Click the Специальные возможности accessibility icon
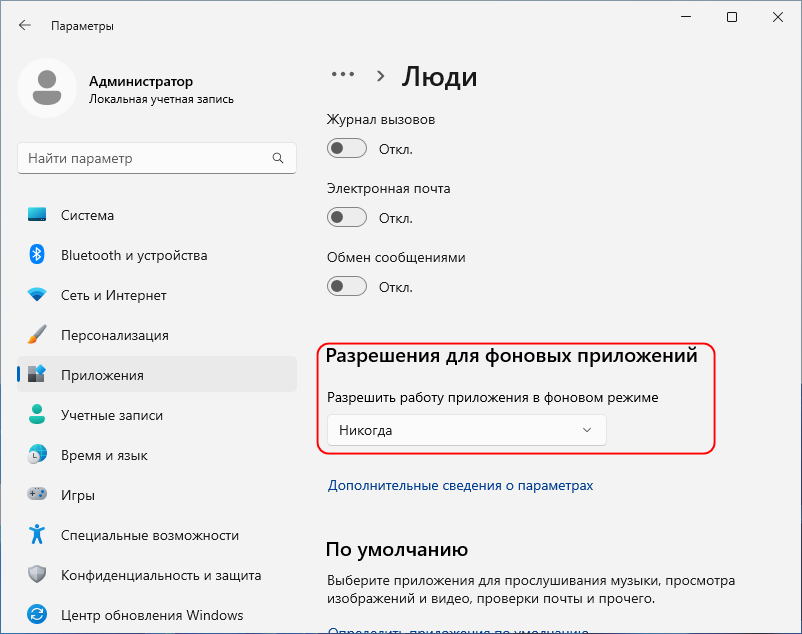Viewport: 802px width, 634px height. coord(37,535)
